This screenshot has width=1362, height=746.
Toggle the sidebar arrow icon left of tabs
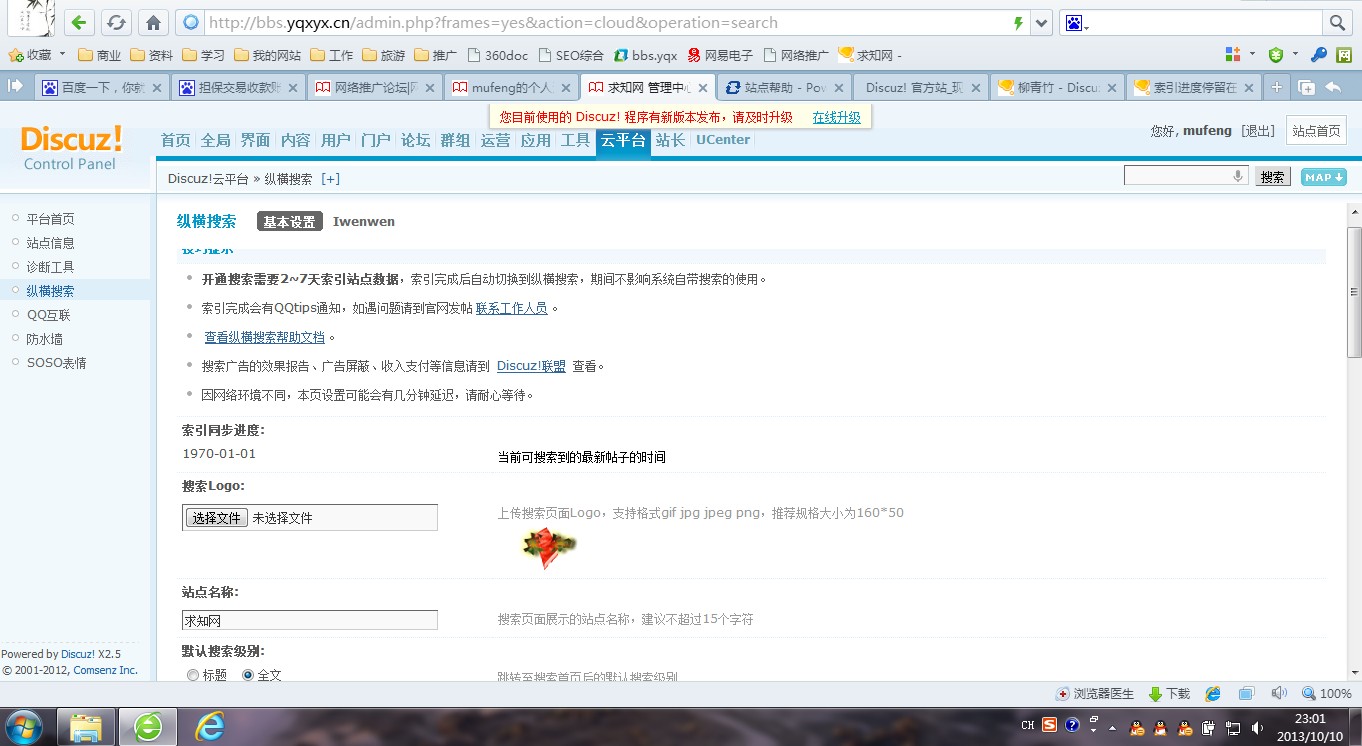16,87
